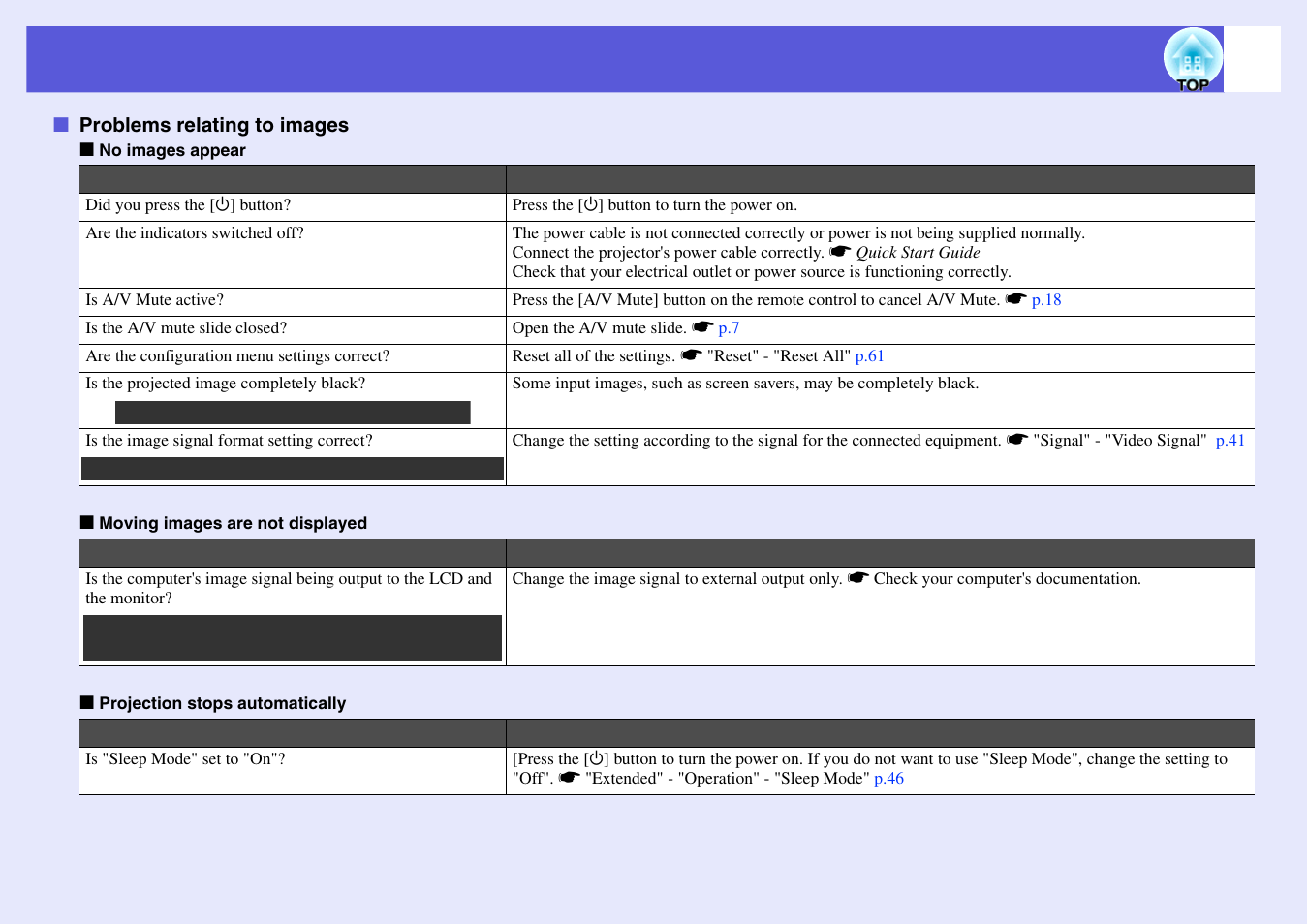Select the Projection stops automatically subheading

point(222,703)
